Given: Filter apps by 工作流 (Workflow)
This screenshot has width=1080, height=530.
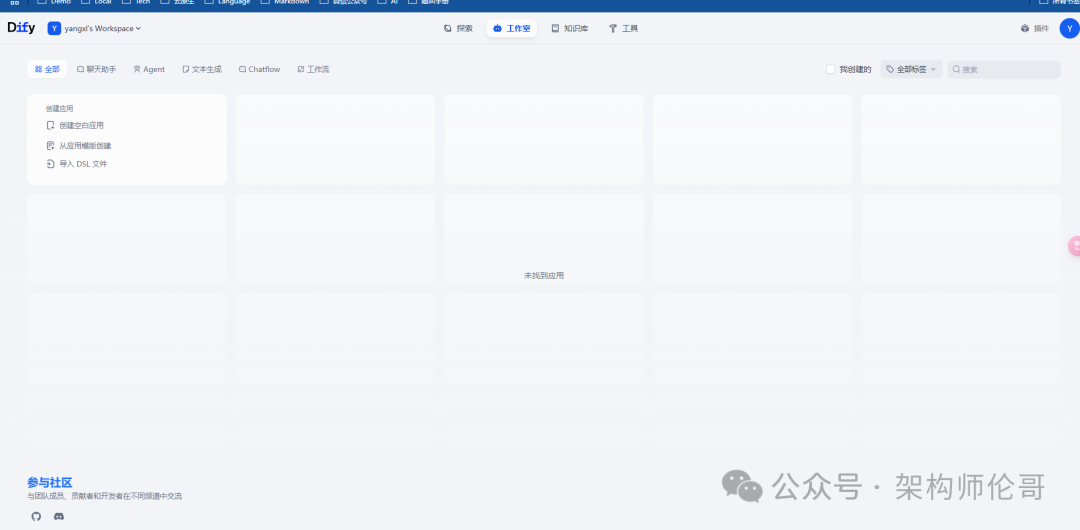Looking at the screenshot, I should [x=313, y=69].
